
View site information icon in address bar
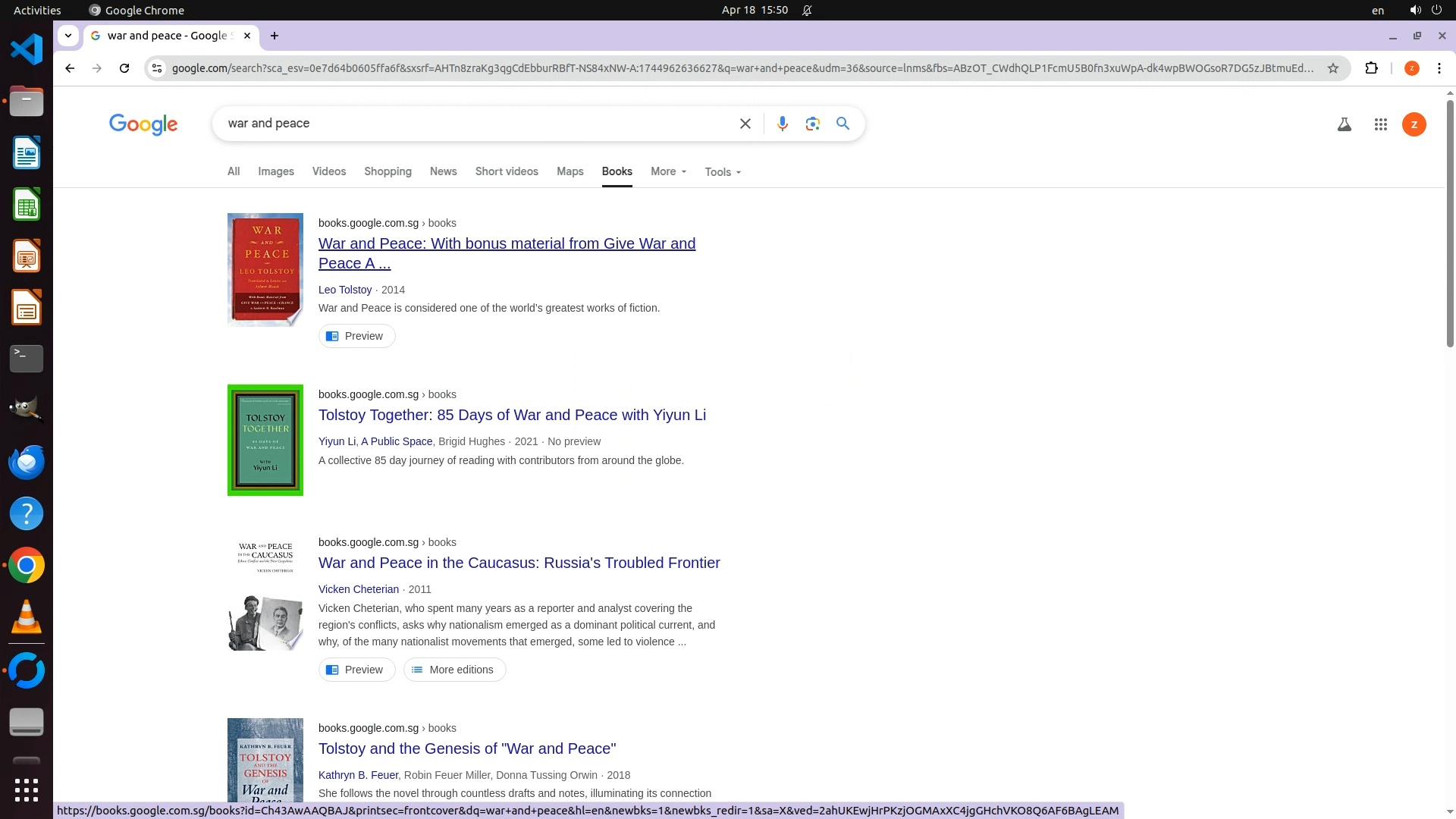[157, 68]
